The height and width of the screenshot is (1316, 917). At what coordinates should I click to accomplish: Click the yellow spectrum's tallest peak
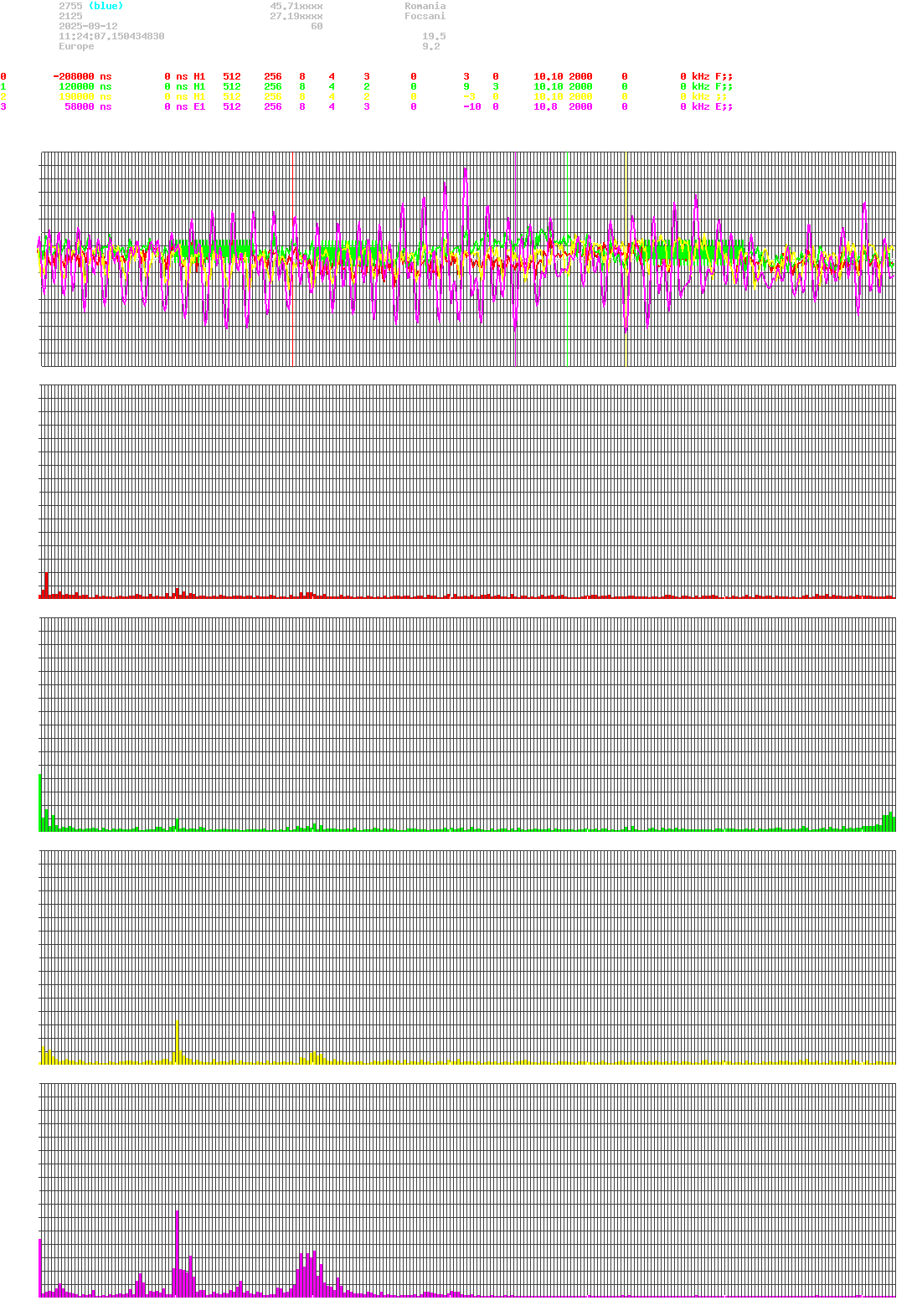(x=177, y=1041)
